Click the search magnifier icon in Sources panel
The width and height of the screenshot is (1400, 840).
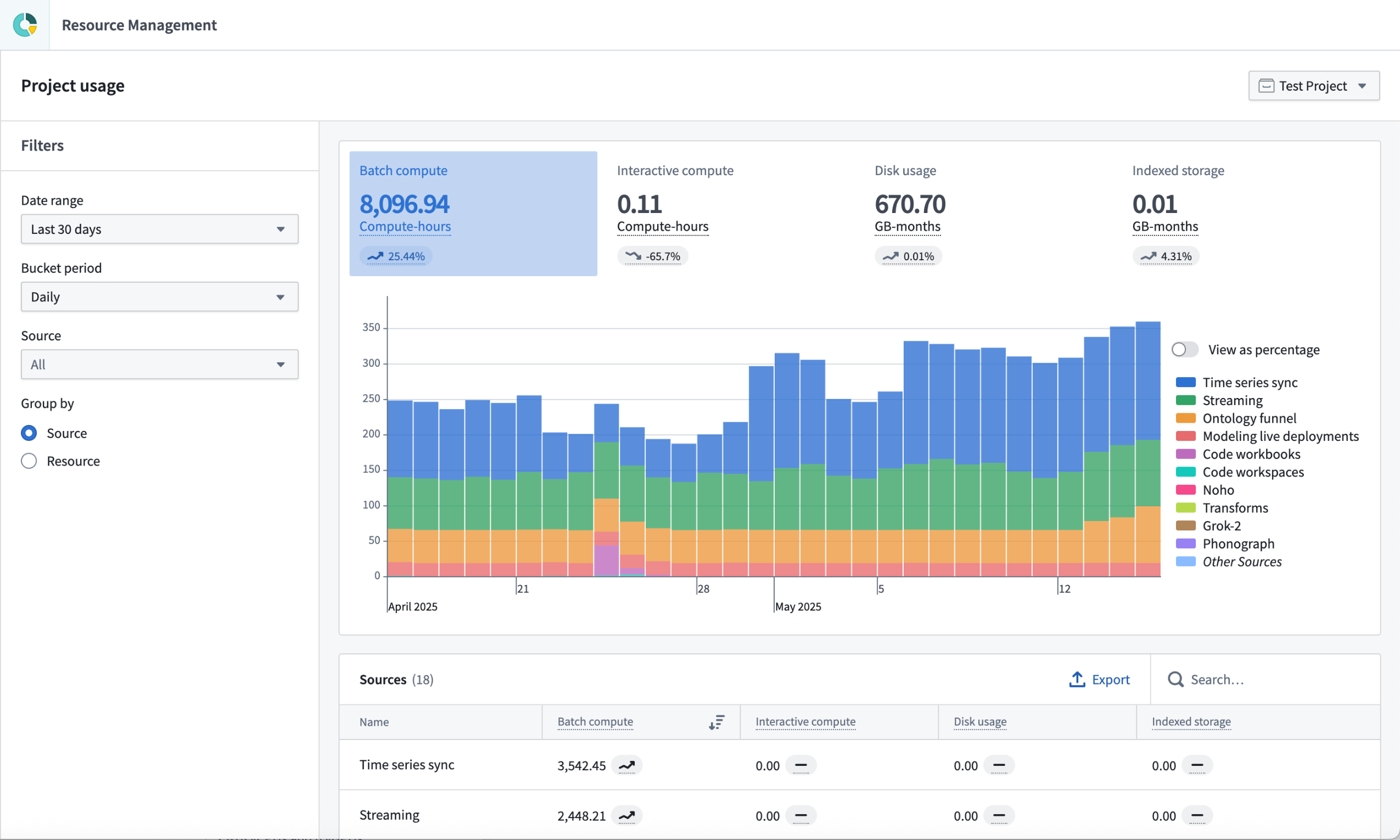click(1175, 679)
